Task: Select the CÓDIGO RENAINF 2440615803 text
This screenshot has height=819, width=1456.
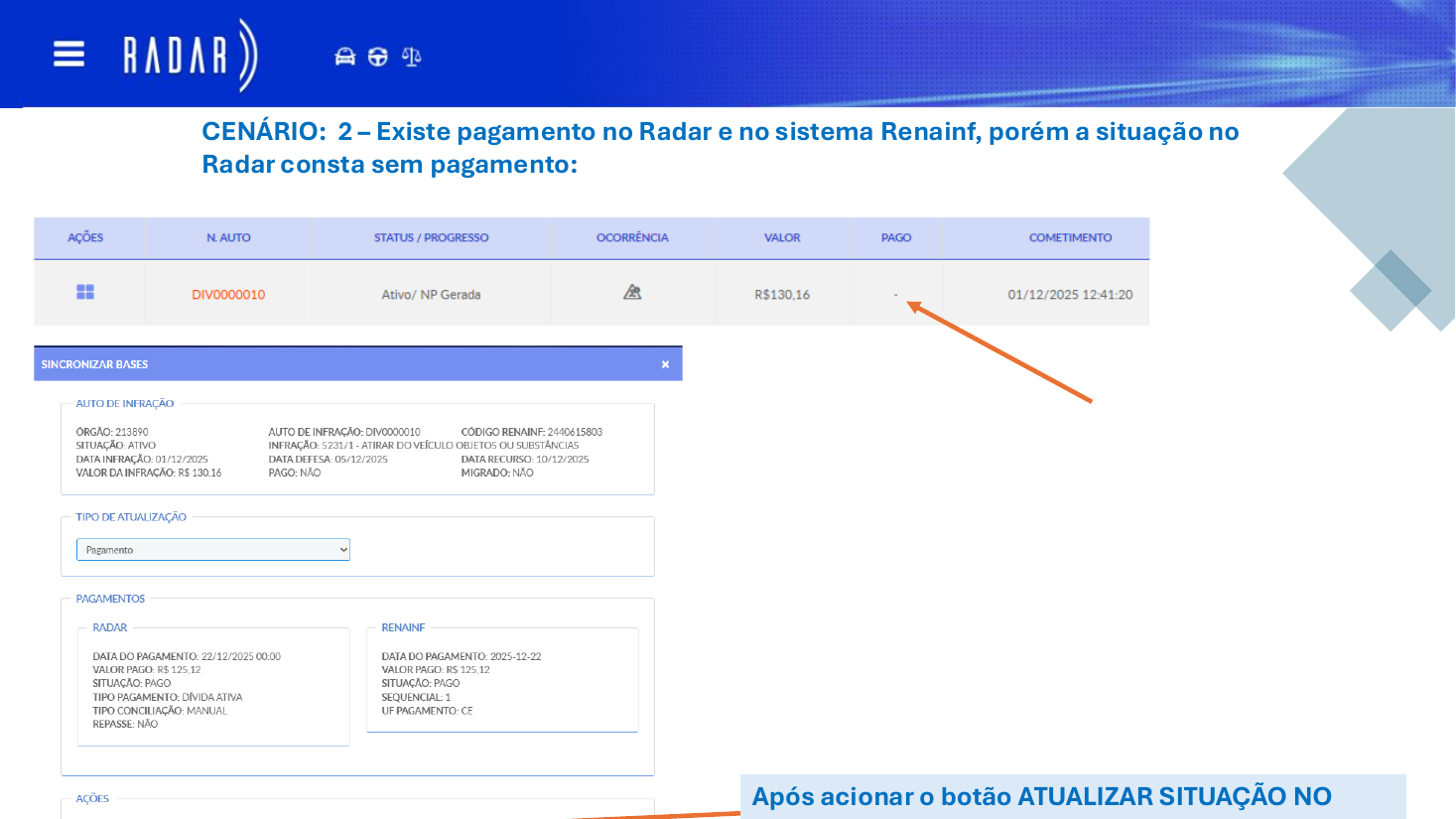Action: (532, 432)
